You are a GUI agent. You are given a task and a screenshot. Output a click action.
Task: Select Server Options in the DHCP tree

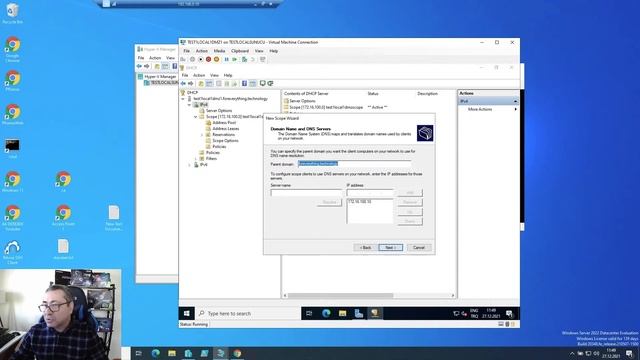[219, 111]
